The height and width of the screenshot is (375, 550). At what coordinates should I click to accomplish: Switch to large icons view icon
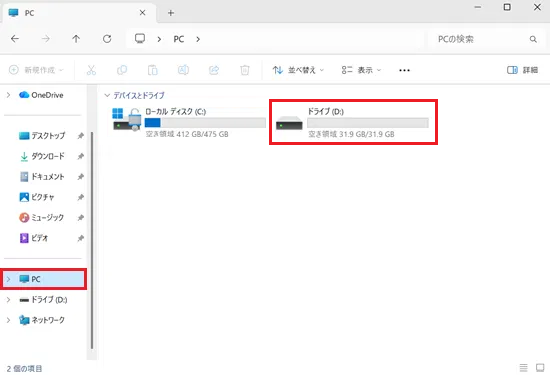pyautogui.click(x=540, y=368)
